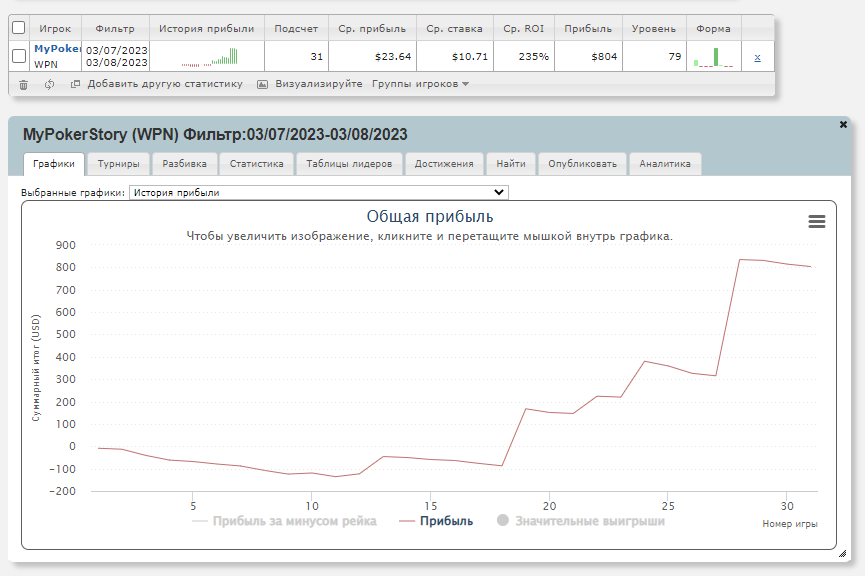Click the Общая прибыль chart title
Image resolution: width=865 pixels, height=576 pixels.
(x=430, y=216)
